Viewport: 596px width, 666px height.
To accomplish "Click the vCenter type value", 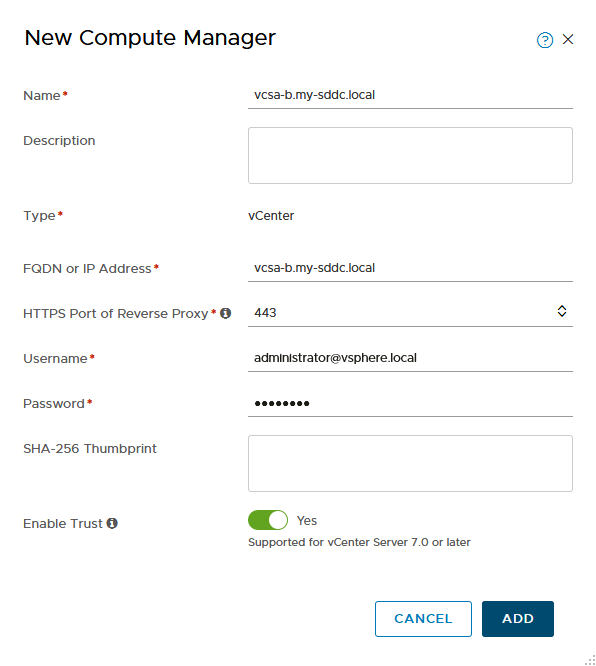I will point(271,216).
